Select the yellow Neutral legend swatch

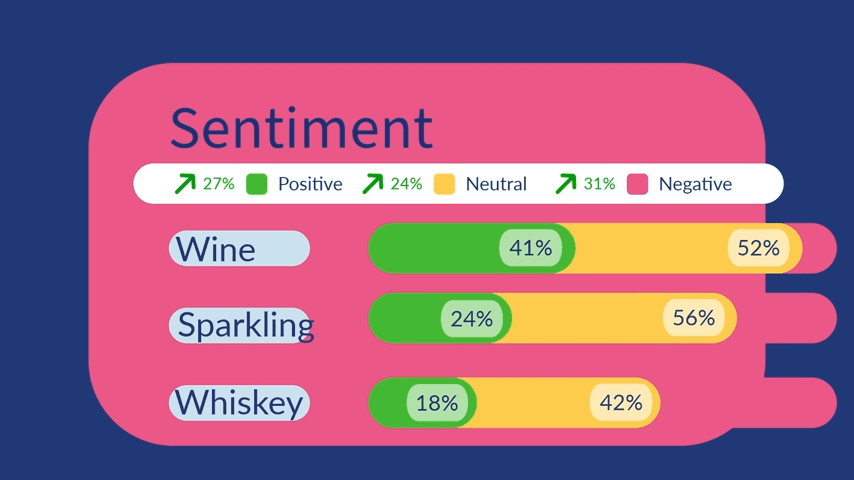pos(445,184)
